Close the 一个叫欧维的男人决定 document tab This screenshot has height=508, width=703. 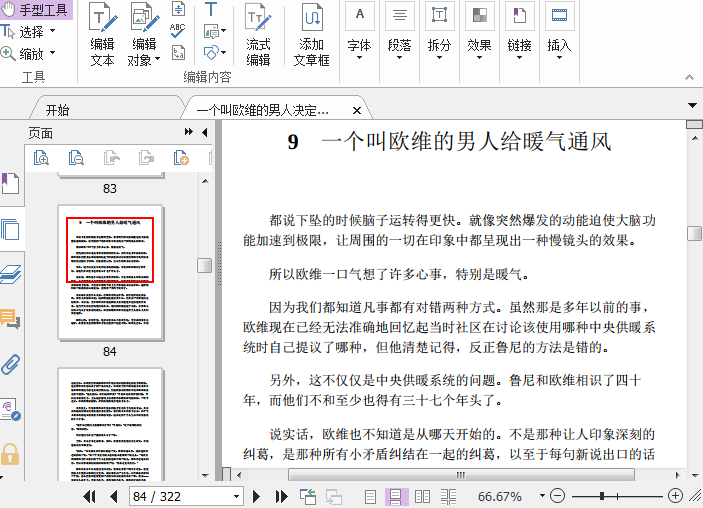tap(357, 110)
